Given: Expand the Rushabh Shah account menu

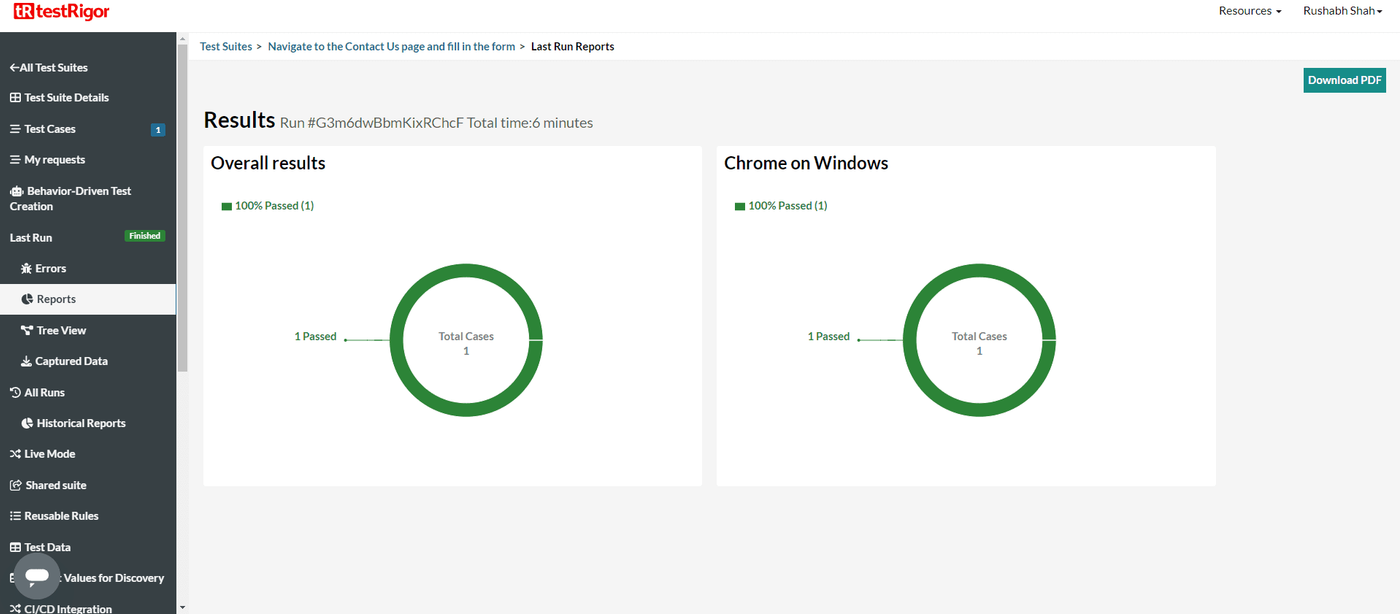Looking at the screenshot, I should [x=1343, y=11].
